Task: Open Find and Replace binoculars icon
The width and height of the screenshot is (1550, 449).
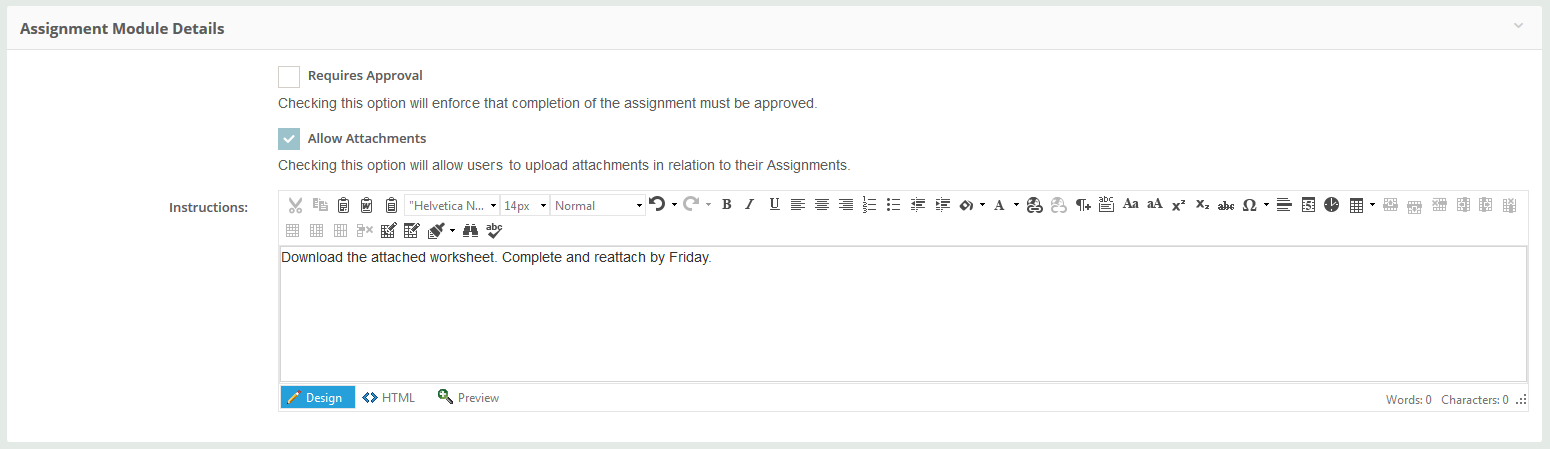Action: click(470, 231)
